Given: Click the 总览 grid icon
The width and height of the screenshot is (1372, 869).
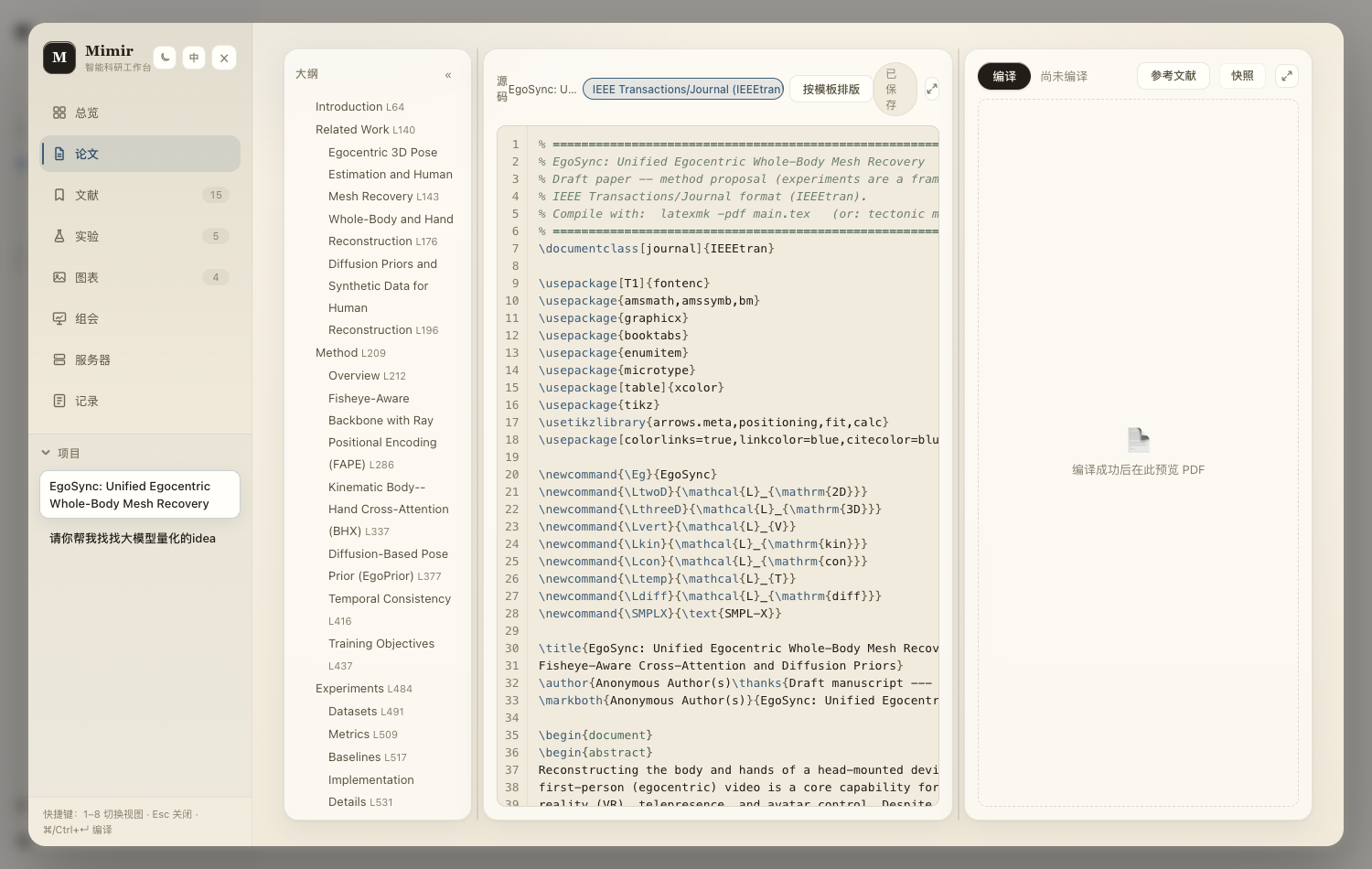Looking at the screenshot, I should click(x=59, y=113).
